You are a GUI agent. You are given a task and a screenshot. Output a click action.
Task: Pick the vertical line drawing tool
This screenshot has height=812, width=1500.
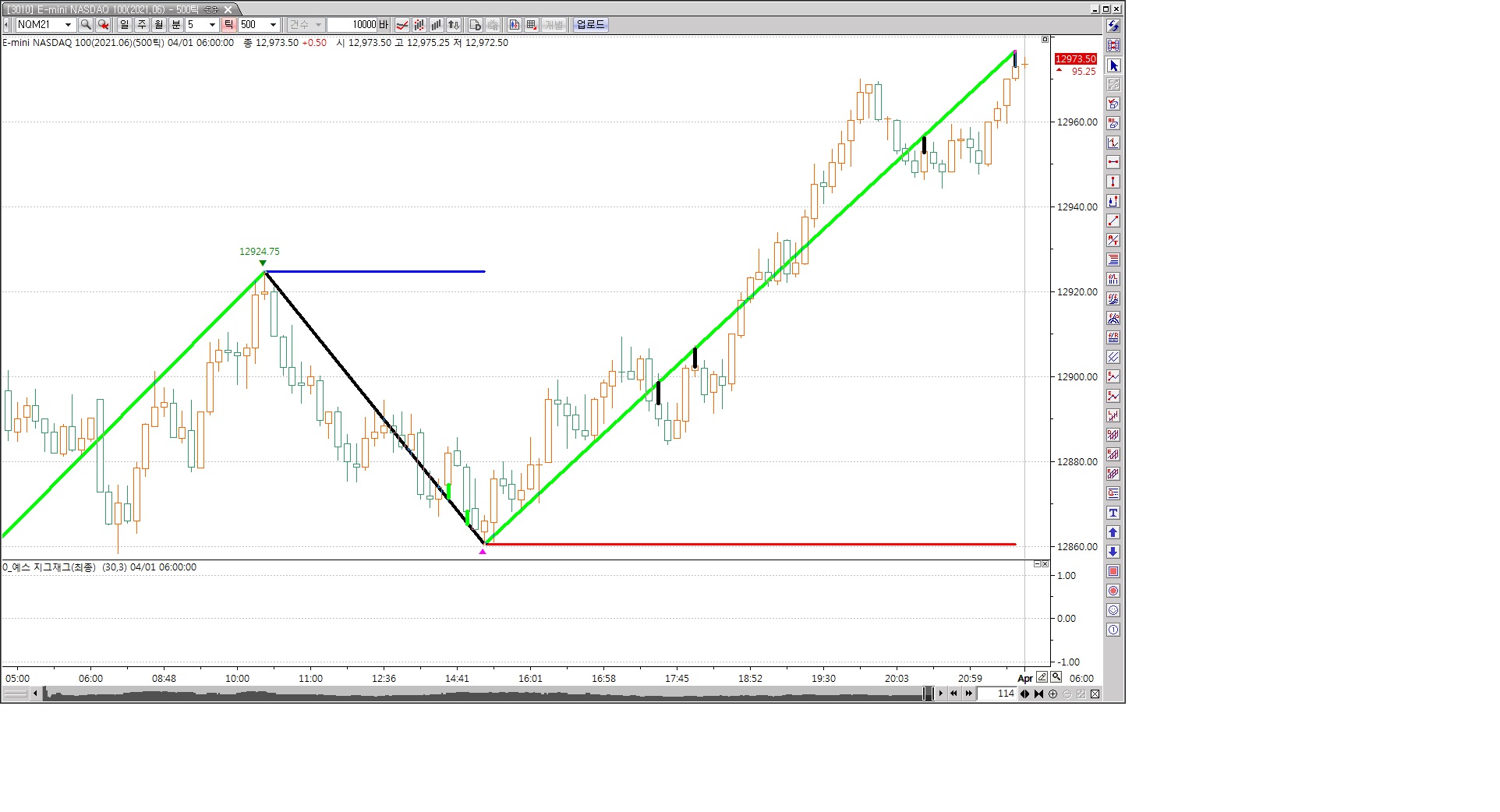click(x=1113, y=182)
